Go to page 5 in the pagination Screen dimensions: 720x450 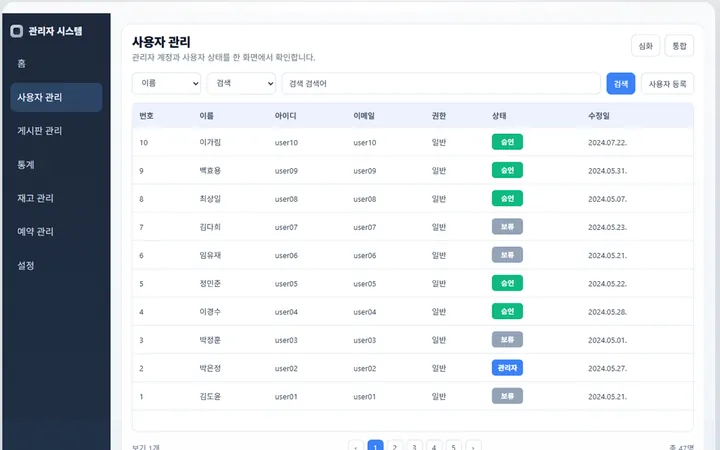click(454, 446)
